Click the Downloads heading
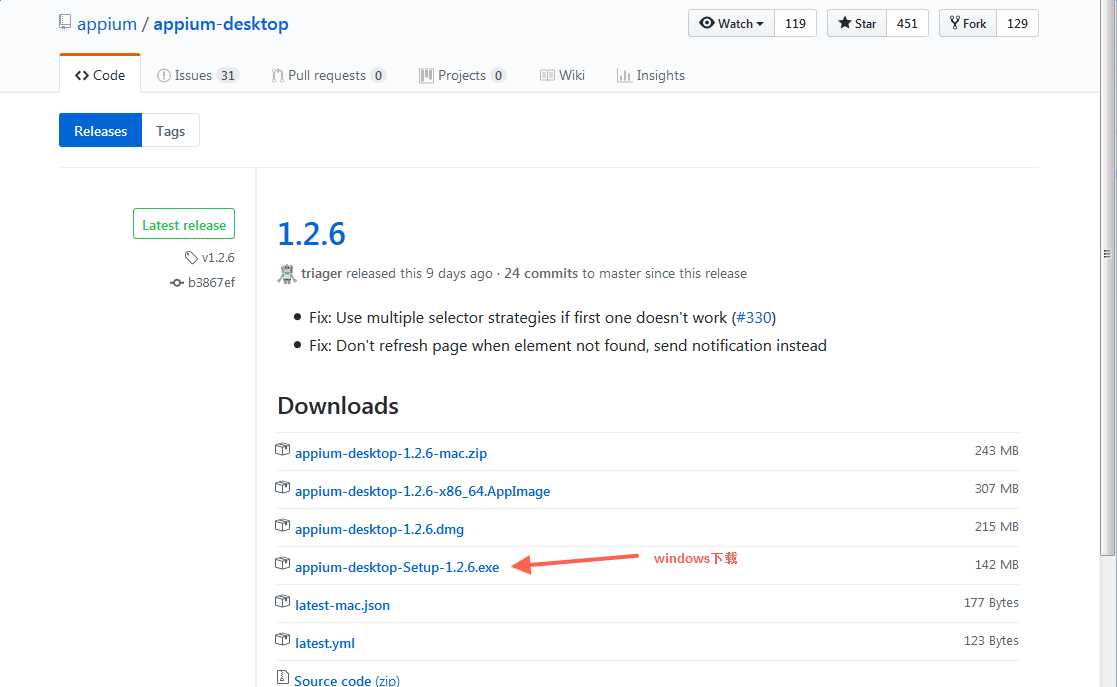The height and width of the screenshot is (687, 1117). 338,406
